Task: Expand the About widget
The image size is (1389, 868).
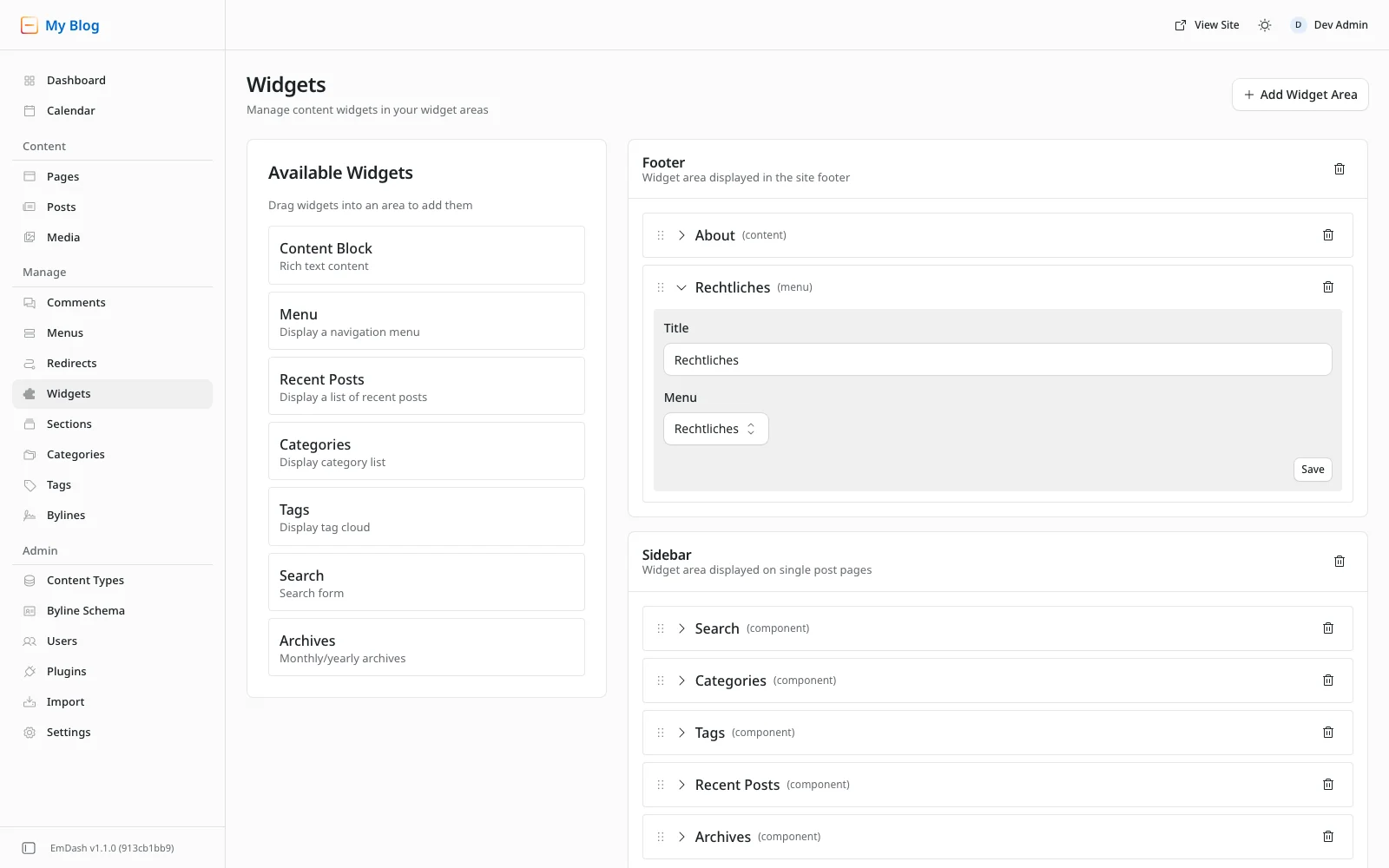Action: 681,235
